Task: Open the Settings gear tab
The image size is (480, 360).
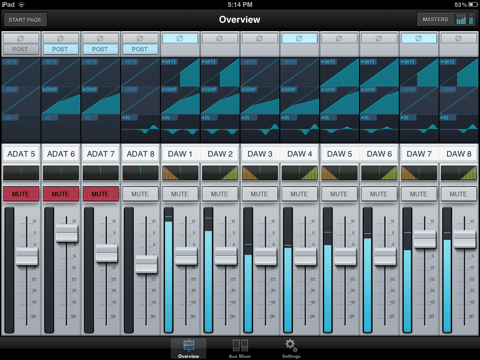Action: click(291, 349)
